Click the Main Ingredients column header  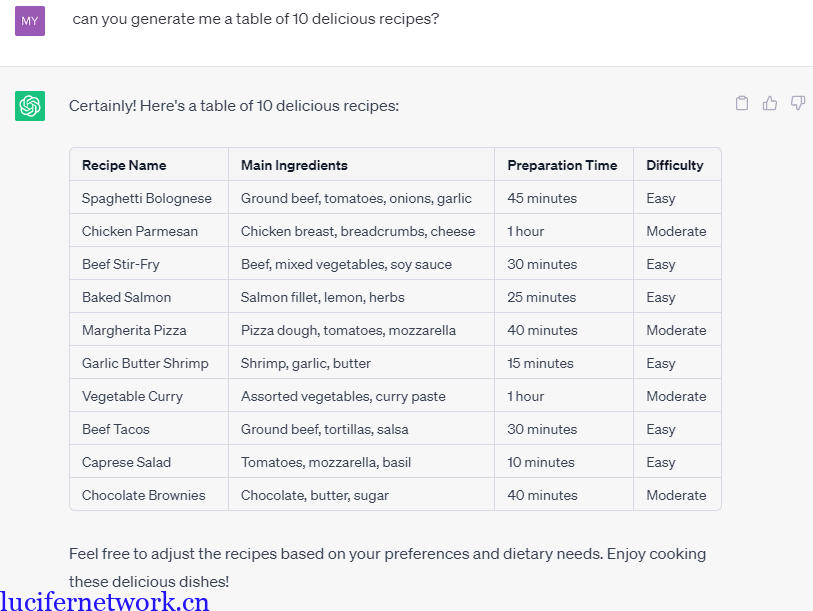[294, 165]
